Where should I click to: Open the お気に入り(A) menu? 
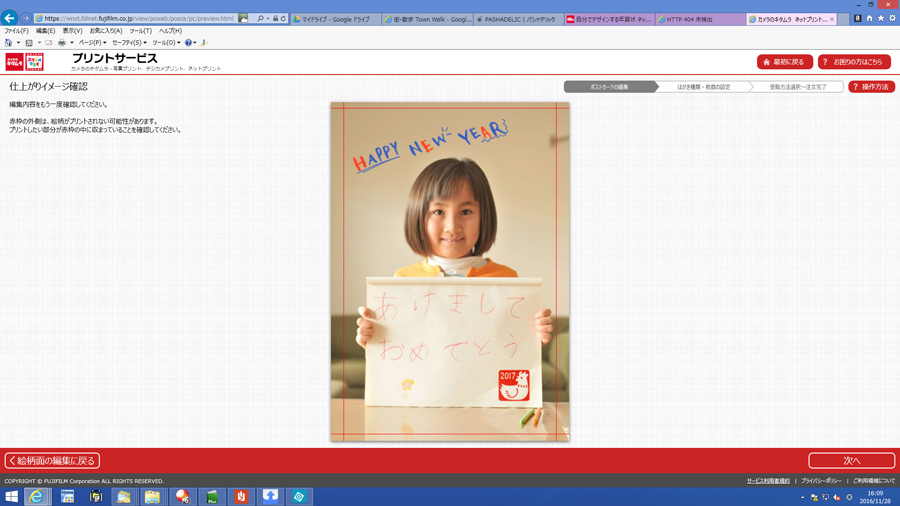(106, 31)
